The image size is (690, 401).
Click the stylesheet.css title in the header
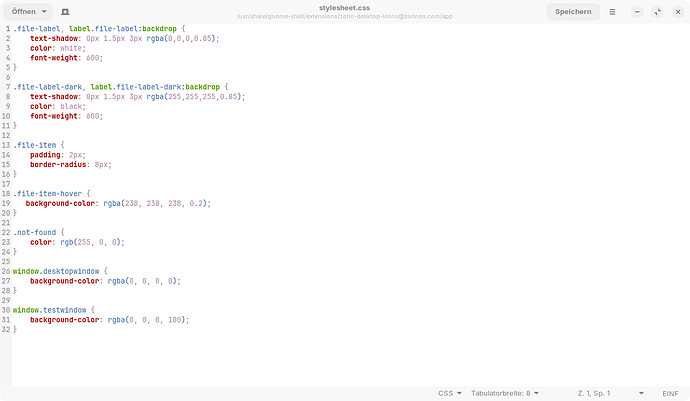tap(344, 7)
